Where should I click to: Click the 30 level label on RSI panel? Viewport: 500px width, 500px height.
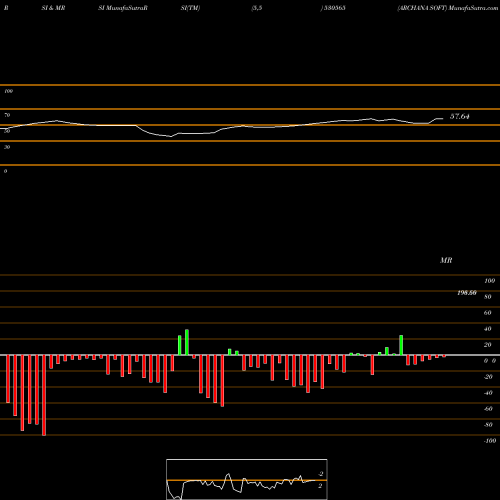[x=7, y=147]
